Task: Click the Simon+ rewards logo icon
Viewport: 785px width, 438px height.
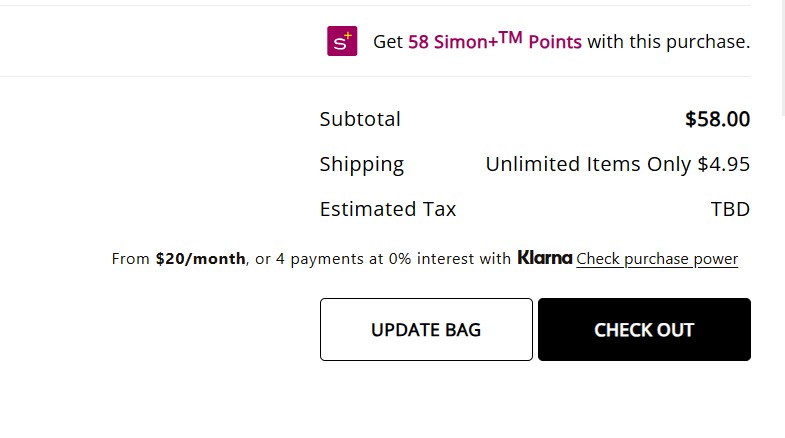Action: pyautogui.click(x=342, y=41)
